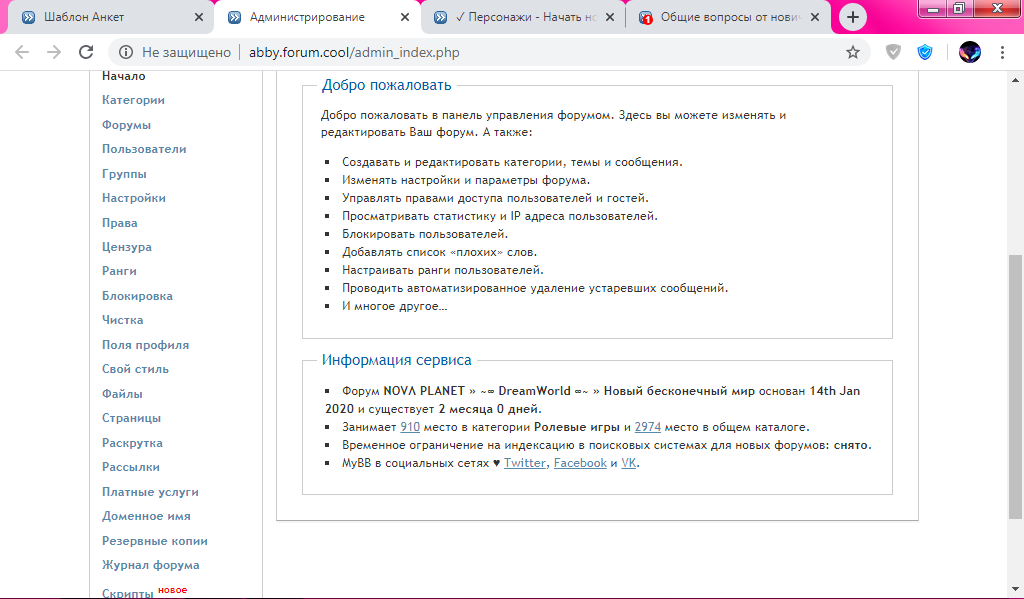This screenshot has height=599, width=1024.
Task: Open the Ранги section
Action: coord(119,271)
